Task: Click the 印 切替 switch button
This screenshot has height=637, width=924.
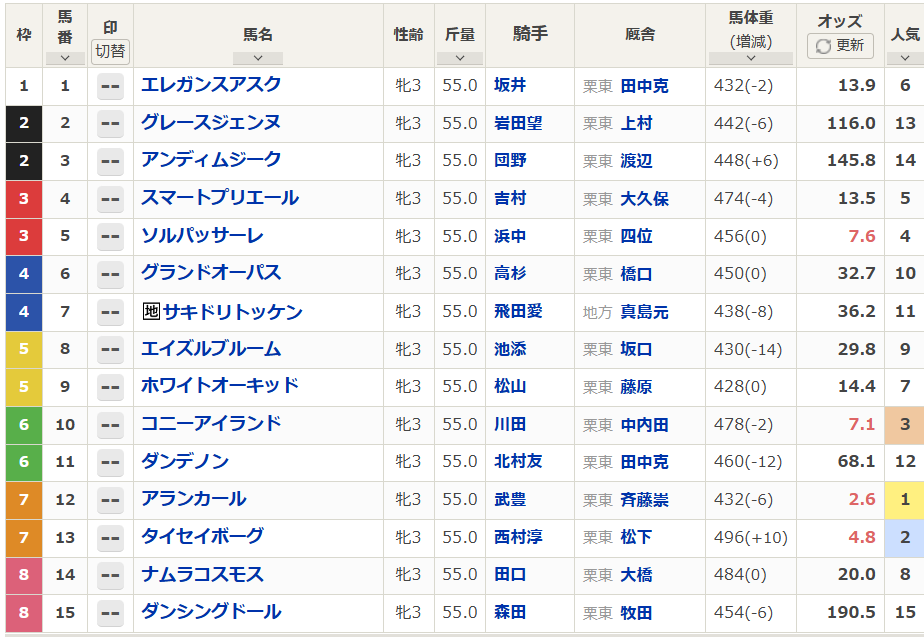Action: (110, 51)
